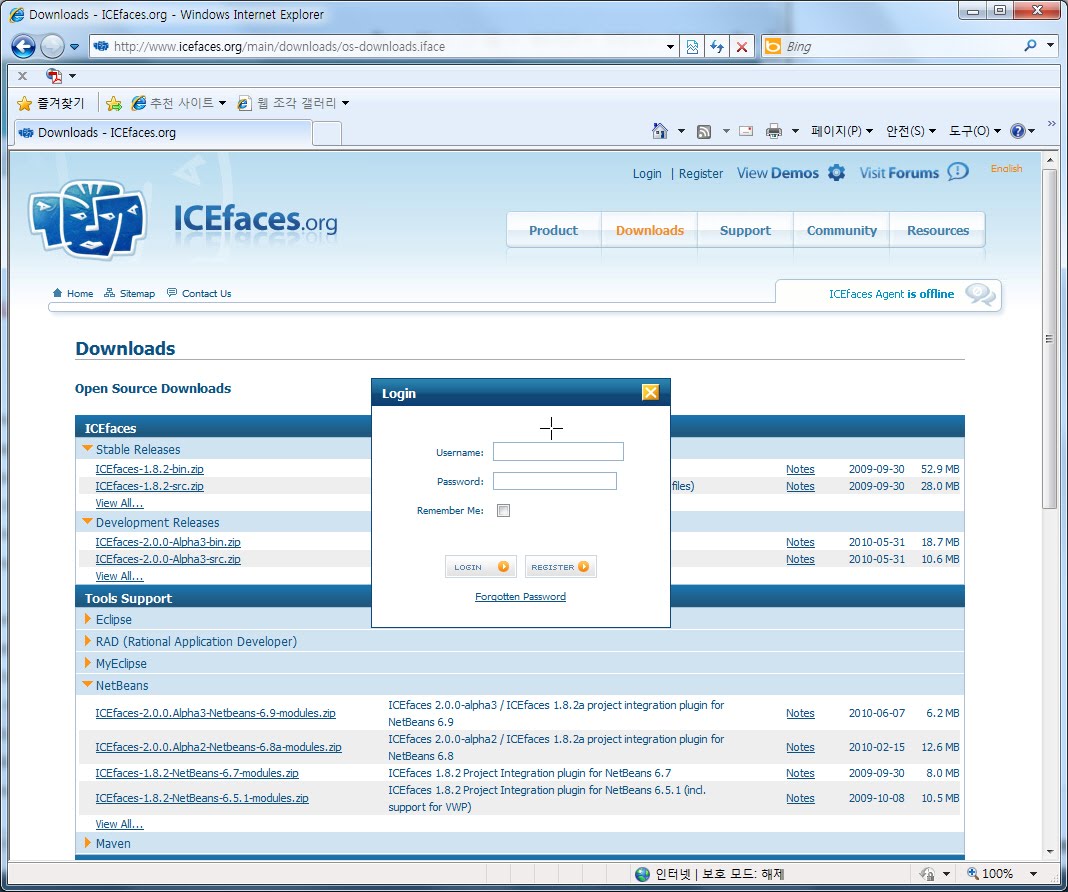Expand the MyEclipse section
The image size is (1068, 892).
(87, 662)
